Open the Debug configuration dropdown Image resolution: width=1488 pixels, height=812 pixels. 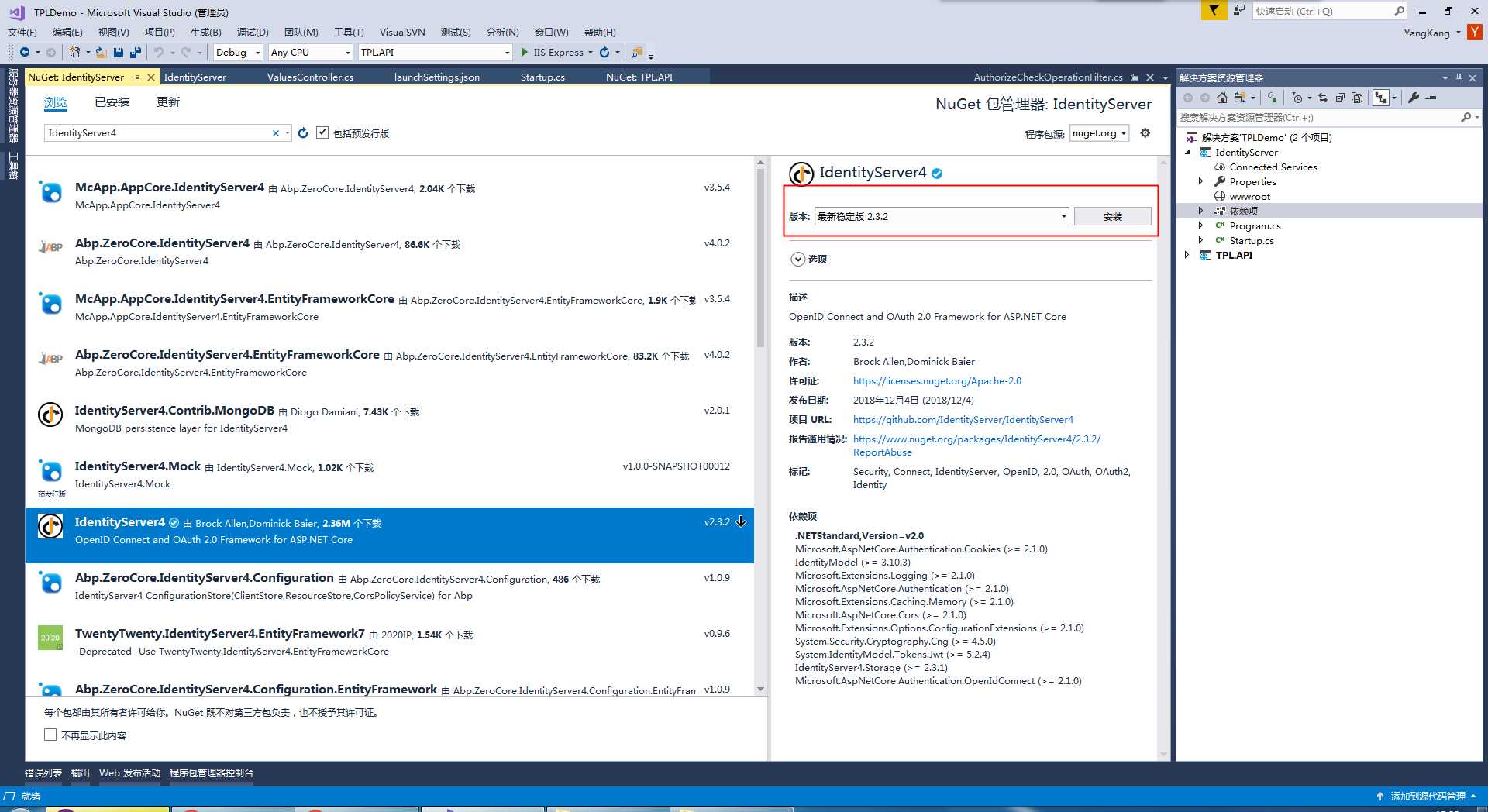pos(239,52)
